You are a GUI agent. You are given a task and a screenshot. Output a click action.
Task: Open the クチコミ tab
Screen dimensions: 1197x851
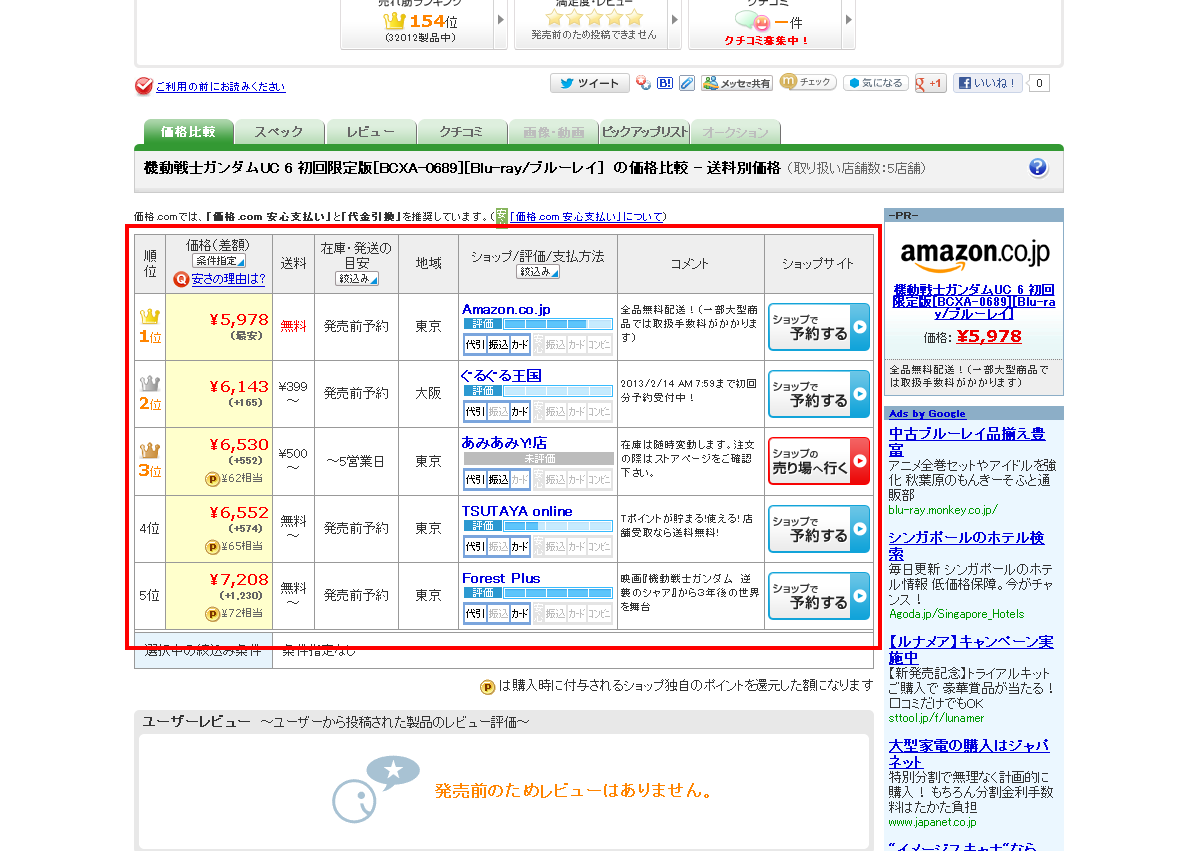[461, 132]
